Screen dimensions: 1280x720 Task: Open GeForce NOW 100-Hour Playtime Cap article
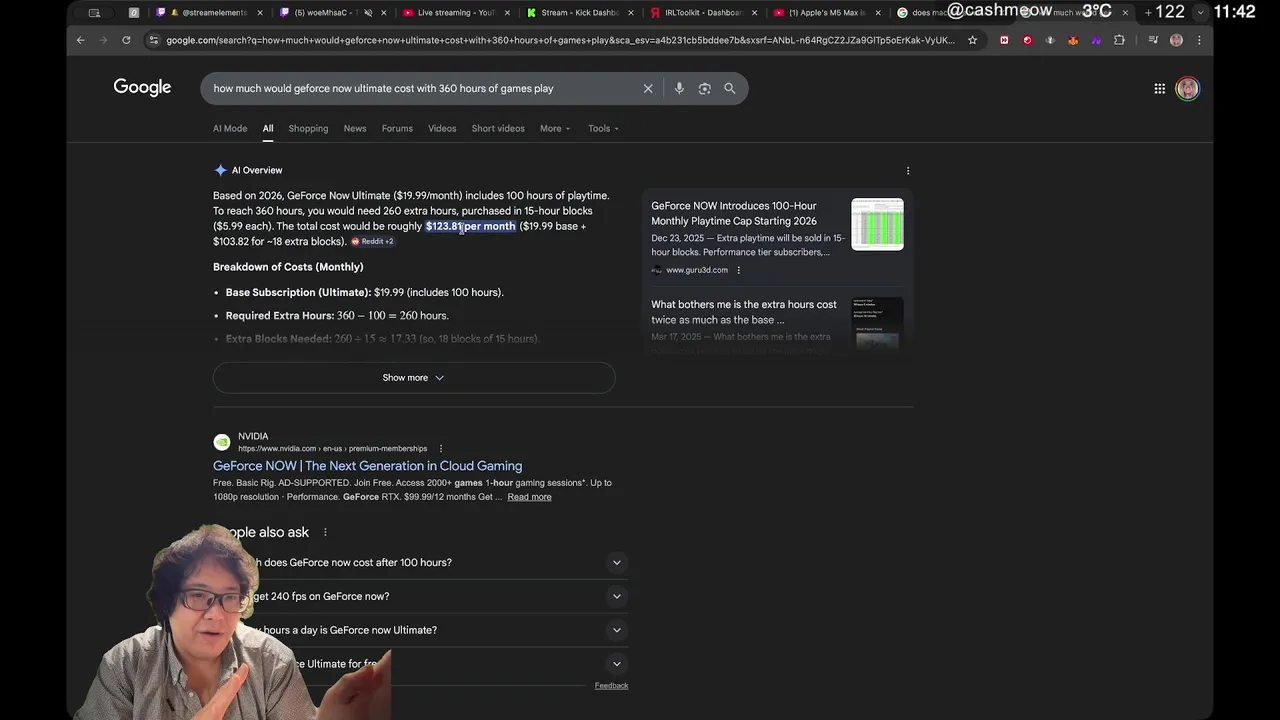click(734, 213)
